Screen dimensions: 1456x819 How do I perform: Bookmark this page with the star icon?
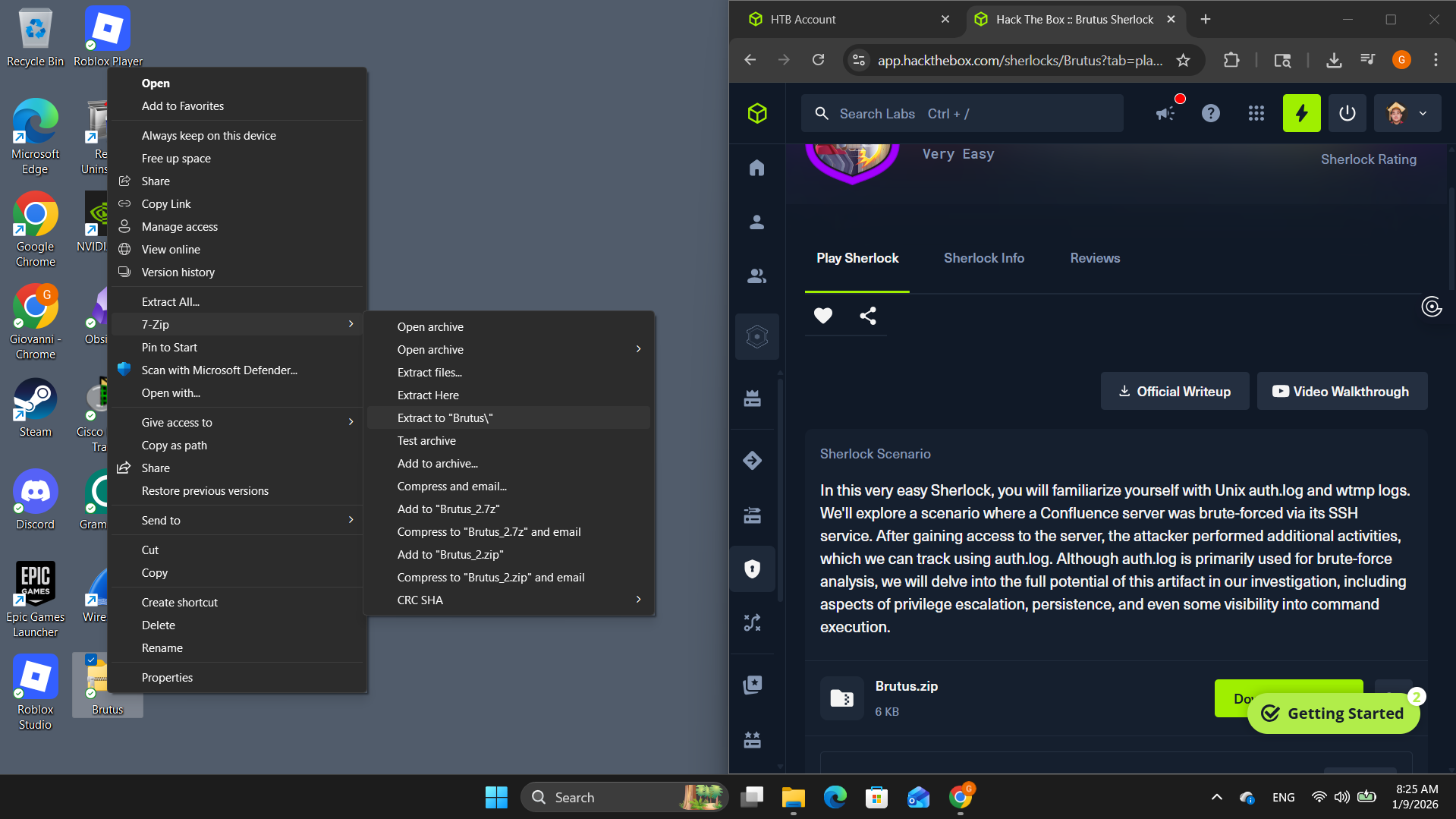[x=1183, y=60]
